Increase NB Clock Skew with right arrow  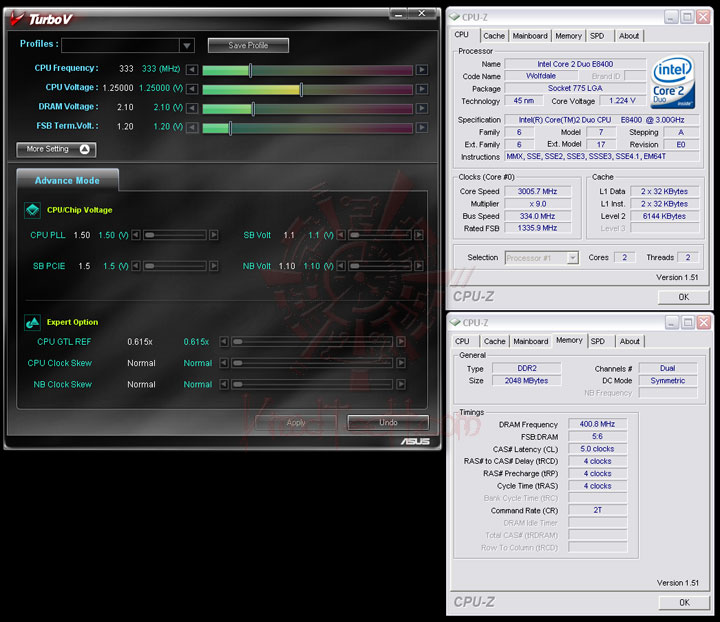[401, 384]
